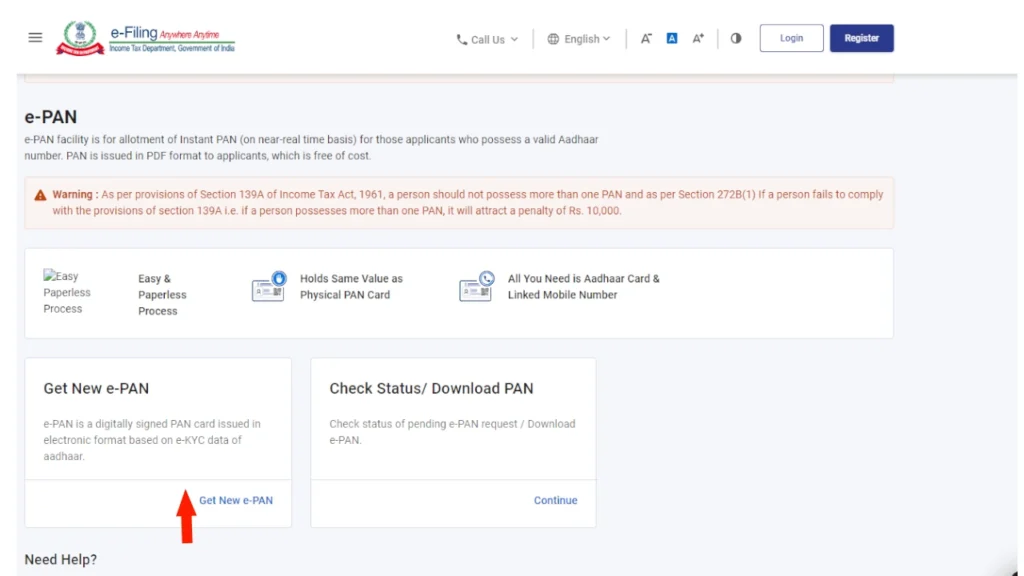Click 'Holds Same Value as Physical PAN Card' text
Image resolution: width=1024 pixels, height=576 pixels.
tap(351, 287)
